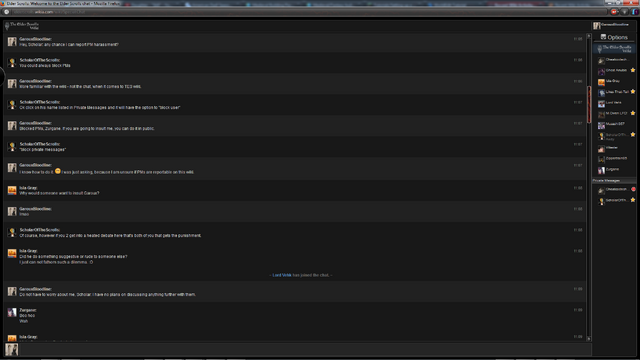Click the star on the ScholarOfTh... private message

click(x=633, y=200)
